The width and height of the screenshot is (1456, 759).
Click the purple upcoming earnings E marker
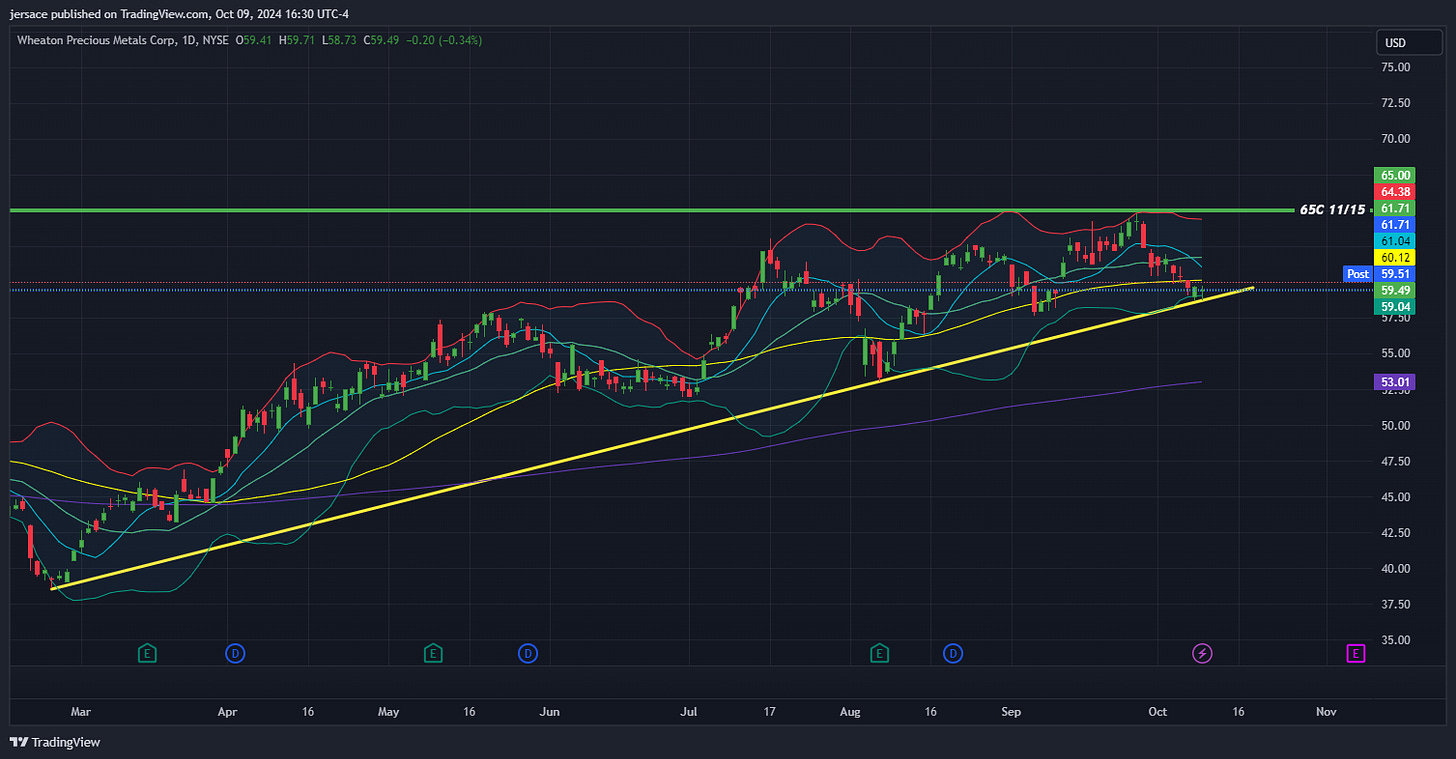(1356, 653)
